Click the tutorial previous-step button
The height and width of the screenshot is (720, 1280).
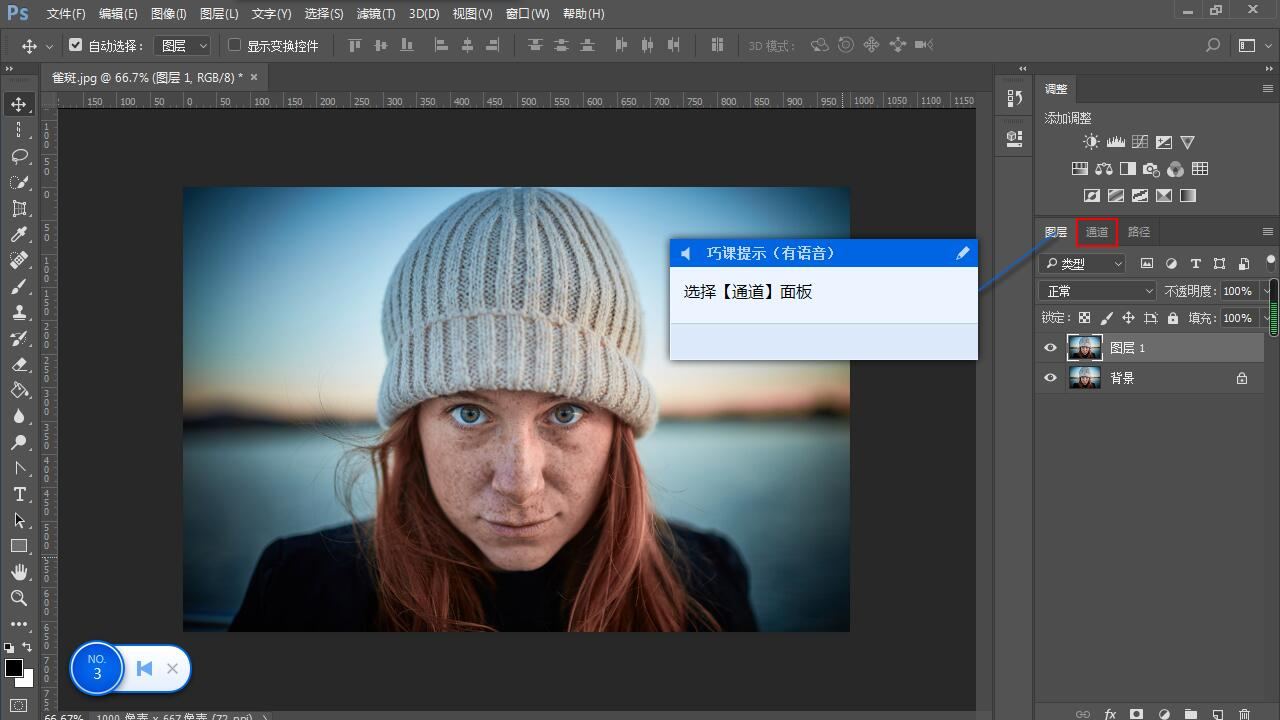pos(144,668)
